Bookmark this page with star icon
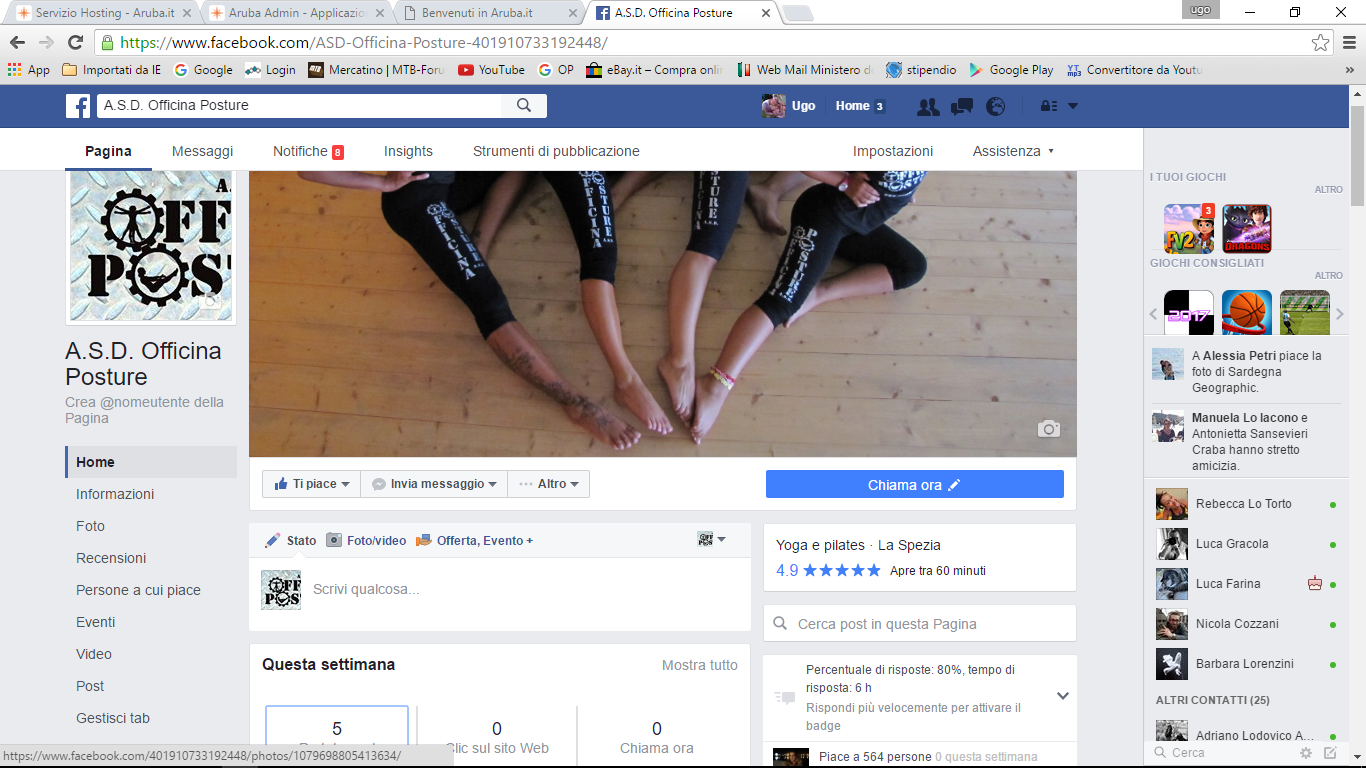Image resolution: width=1366 pixels, height=768 pixels. (1321, 43)
